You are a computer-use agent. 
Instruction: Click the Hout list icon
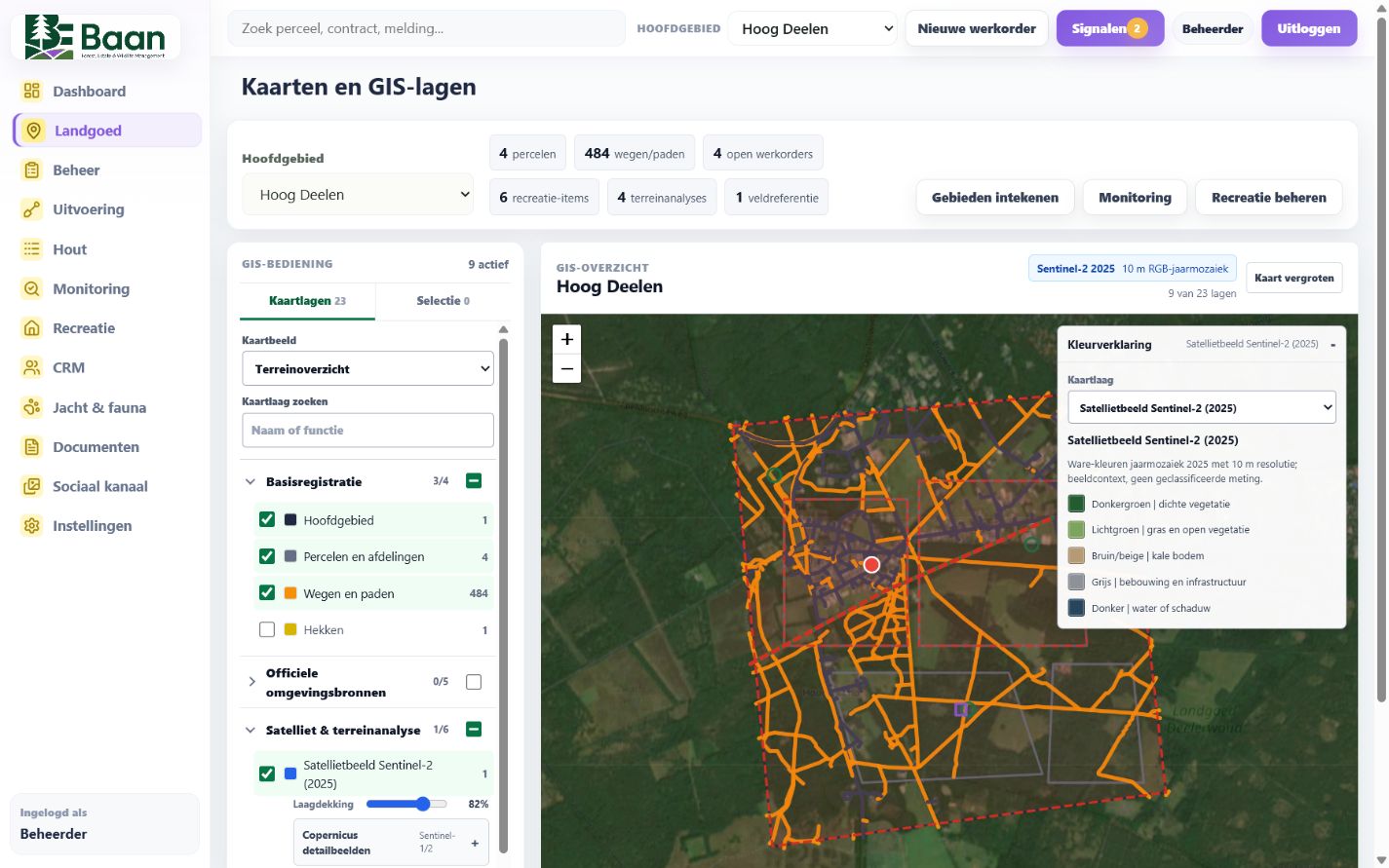(x=32, y=249)
